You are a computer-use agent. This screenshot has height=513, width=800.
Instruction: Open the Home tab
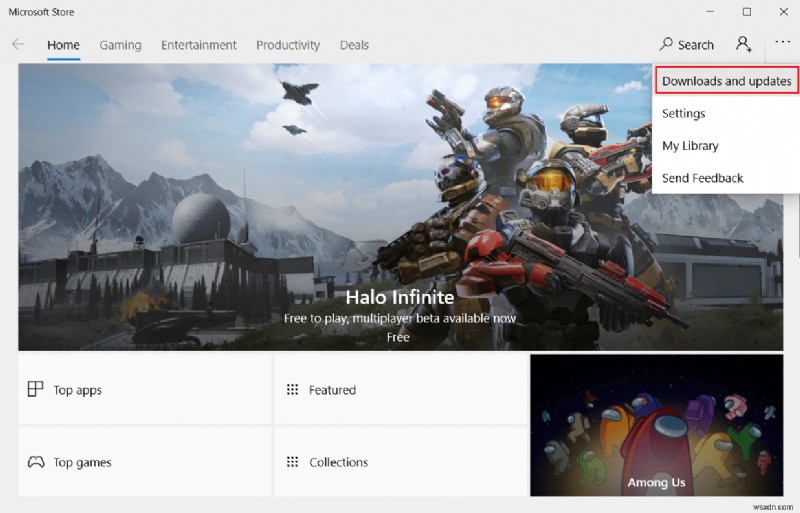63,45
